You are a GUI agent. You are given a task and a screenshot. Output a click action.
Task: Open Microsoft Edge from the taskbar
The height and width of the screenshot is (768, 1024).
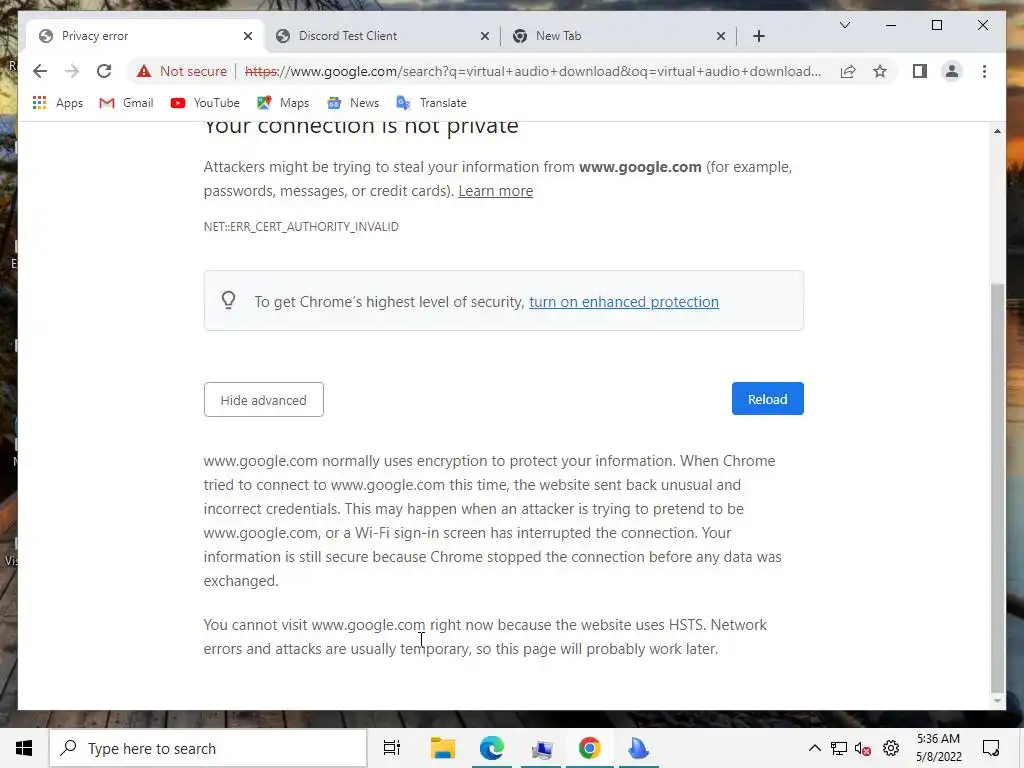tap(491, 748)
